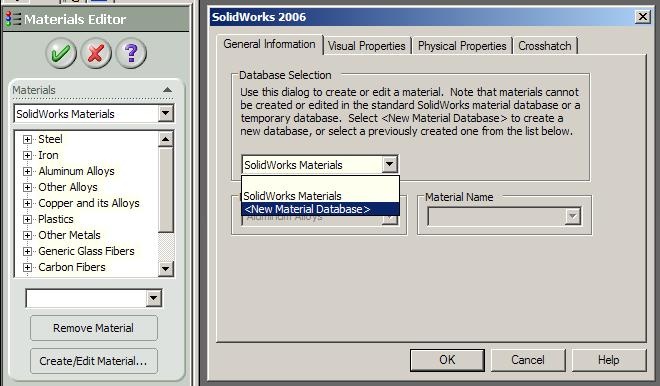Expand the Aluminum Alloys category
The image size is (660, 386).
click(27, 171)
